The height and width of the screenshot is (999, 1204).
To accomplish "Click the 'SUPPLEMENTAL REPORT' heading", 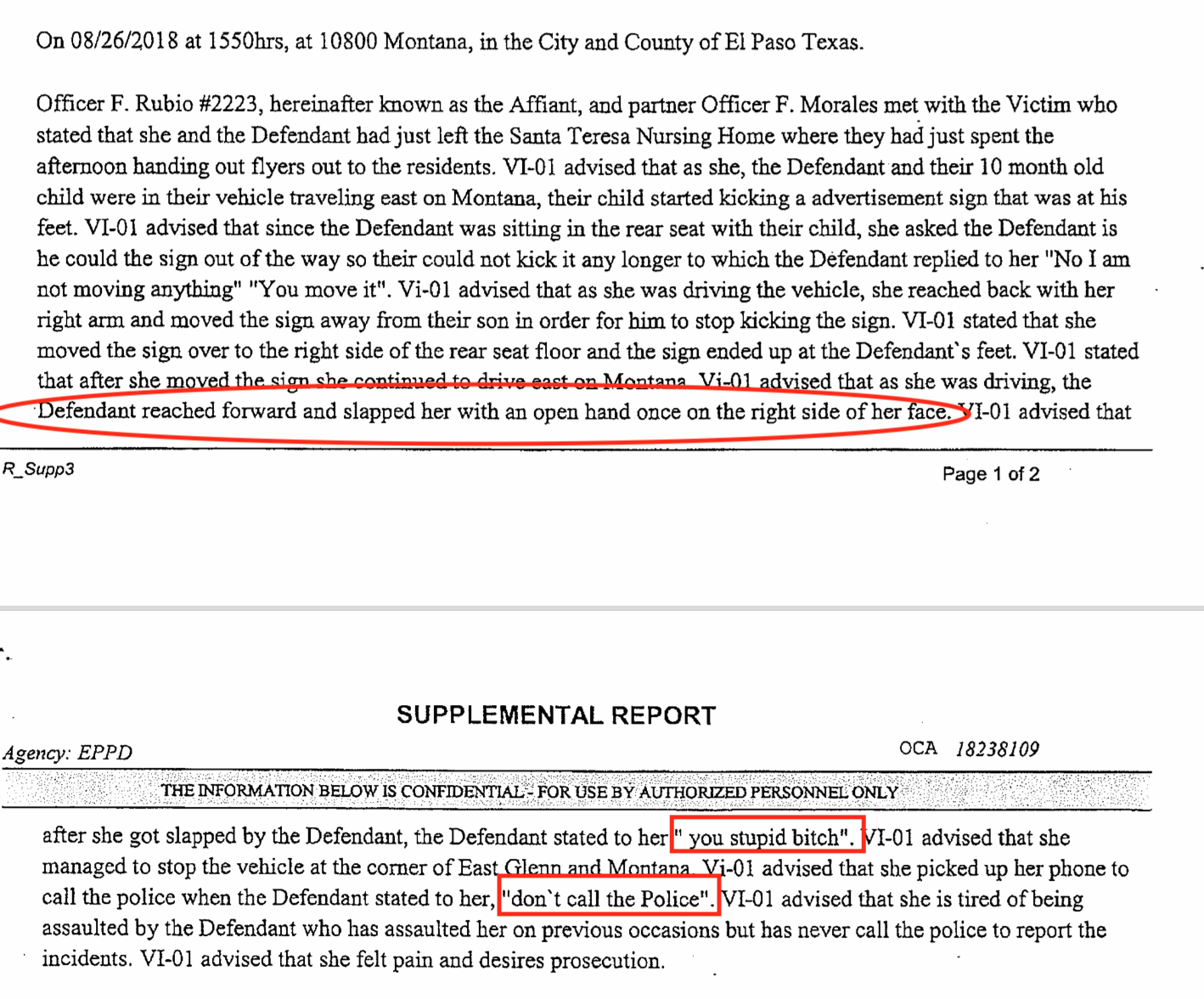I will (x=556, y=715).
